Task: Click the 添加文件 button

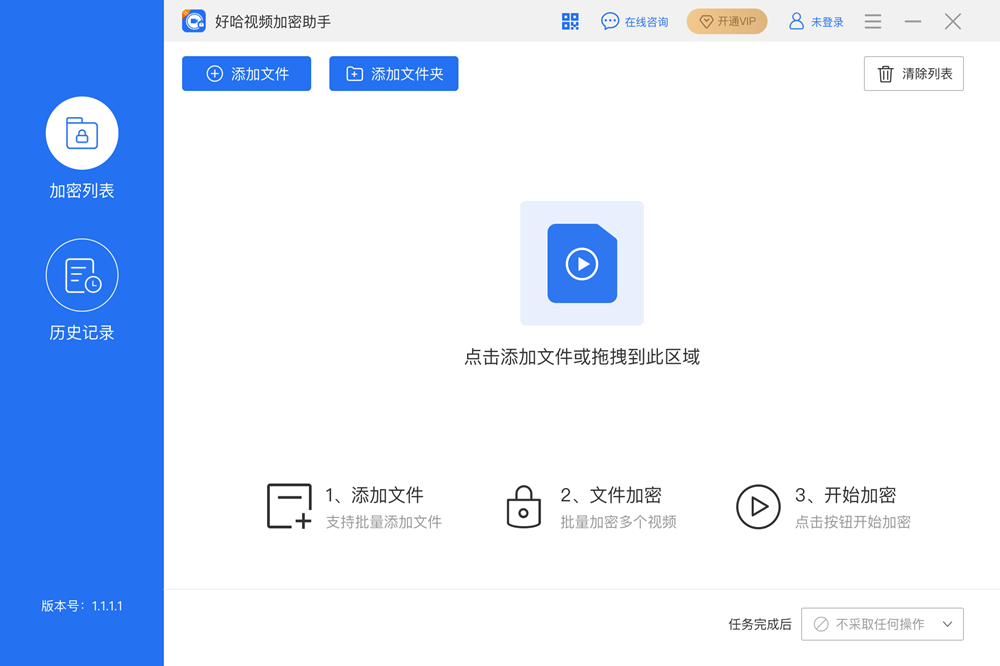Action: (246, 74)
